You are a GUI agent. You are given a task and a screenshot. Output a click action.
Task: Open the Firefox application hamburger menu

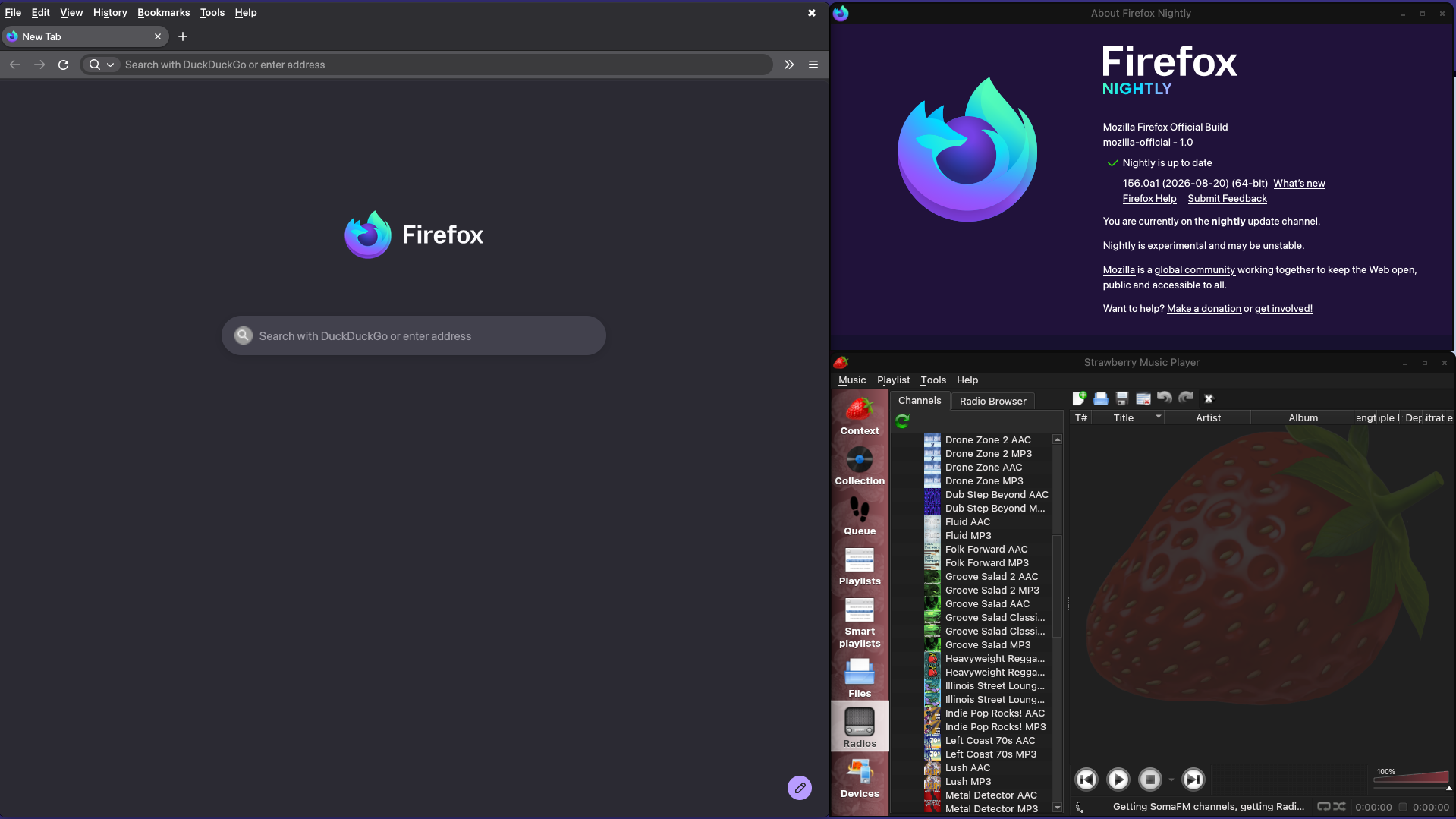click(813, 65)
